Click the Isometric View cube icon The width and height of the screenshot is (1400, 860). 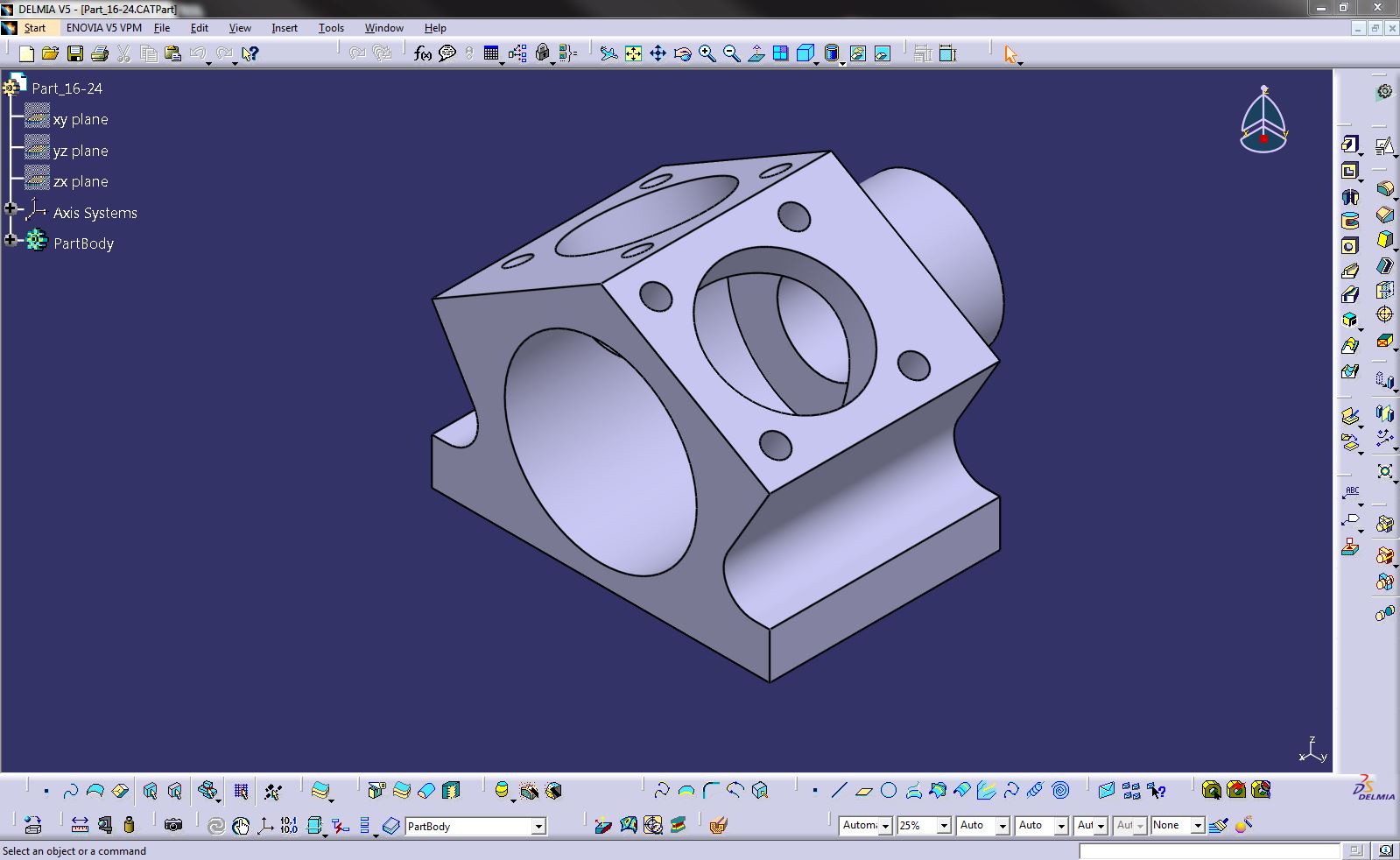coord(805,53)
